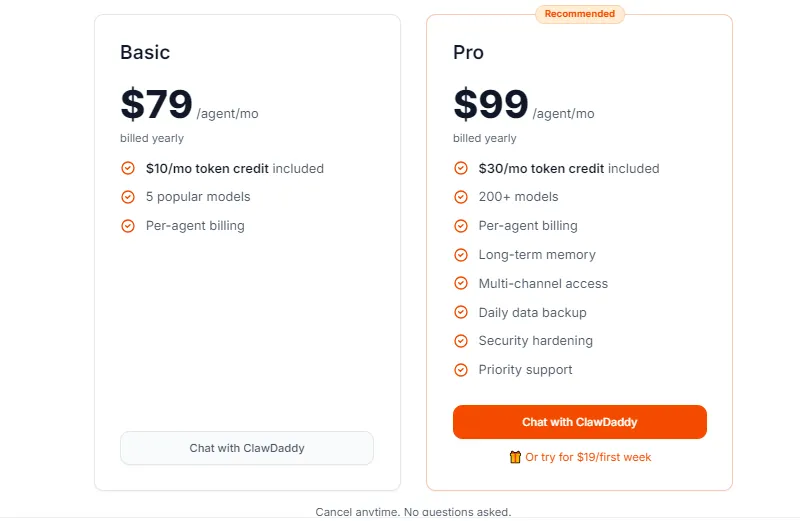Click checkmark icon beside $30/mo token credit
Screen dimensions: 800x521
tap(461, 169)
